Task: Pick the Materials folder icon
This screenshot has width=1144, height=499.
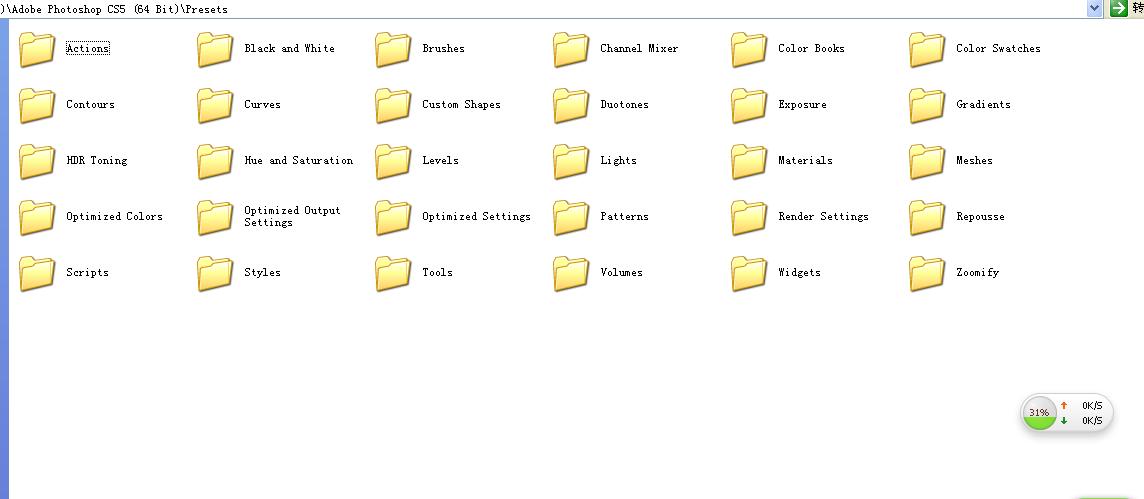Action: point(749,162)
